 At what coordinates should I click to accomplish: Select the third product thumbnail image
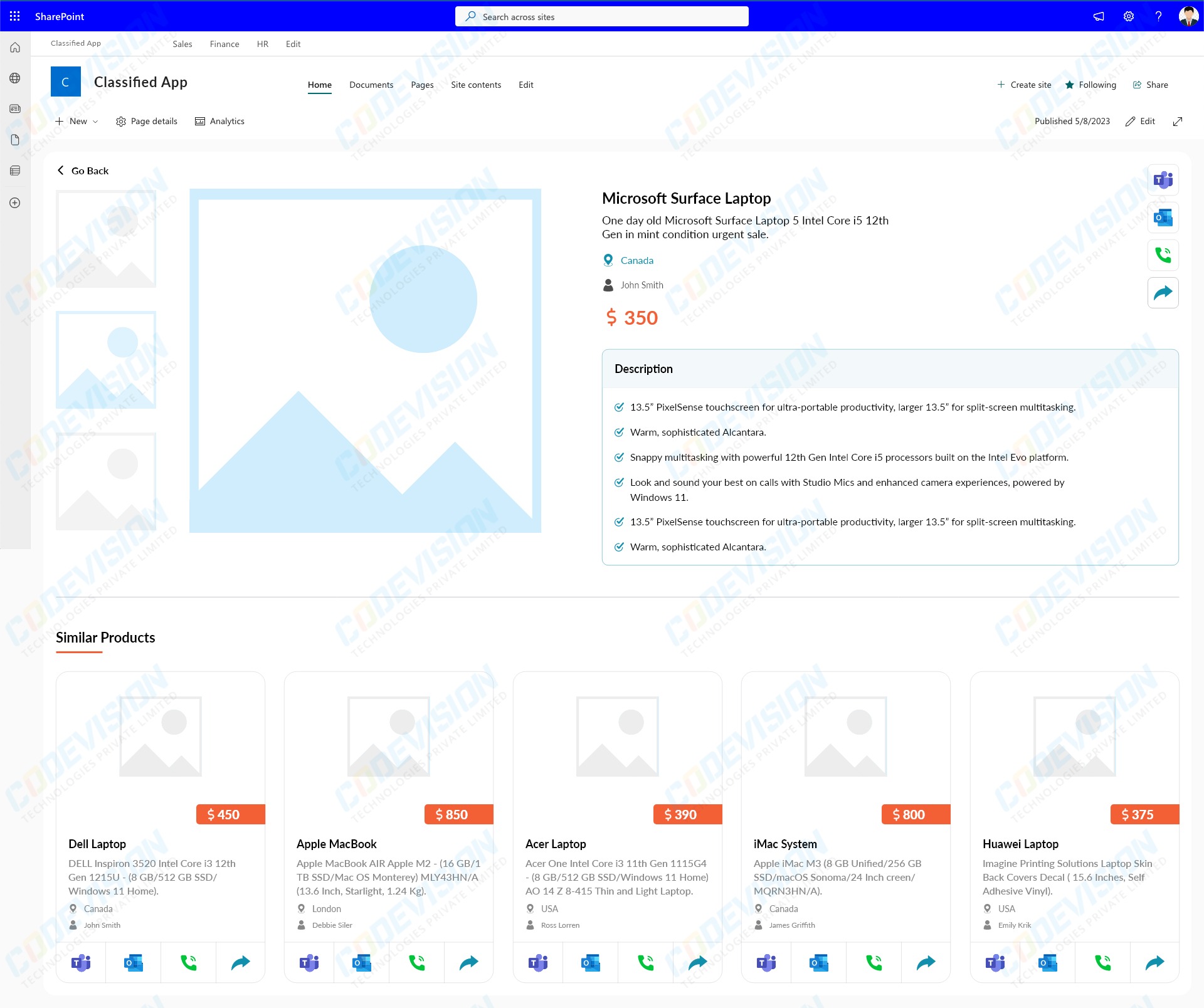106,481
